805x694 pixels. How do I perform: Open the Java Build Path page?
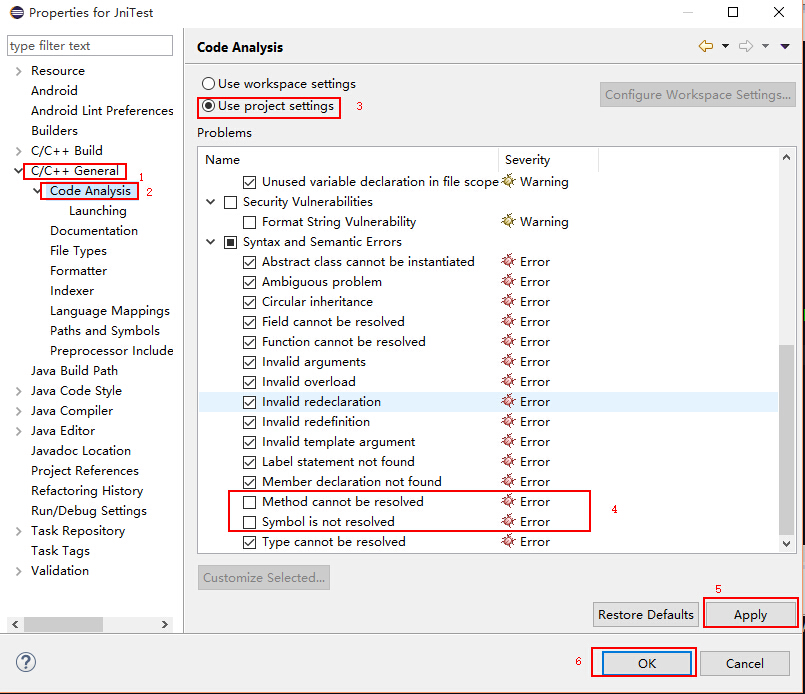[x=74, y=371]
